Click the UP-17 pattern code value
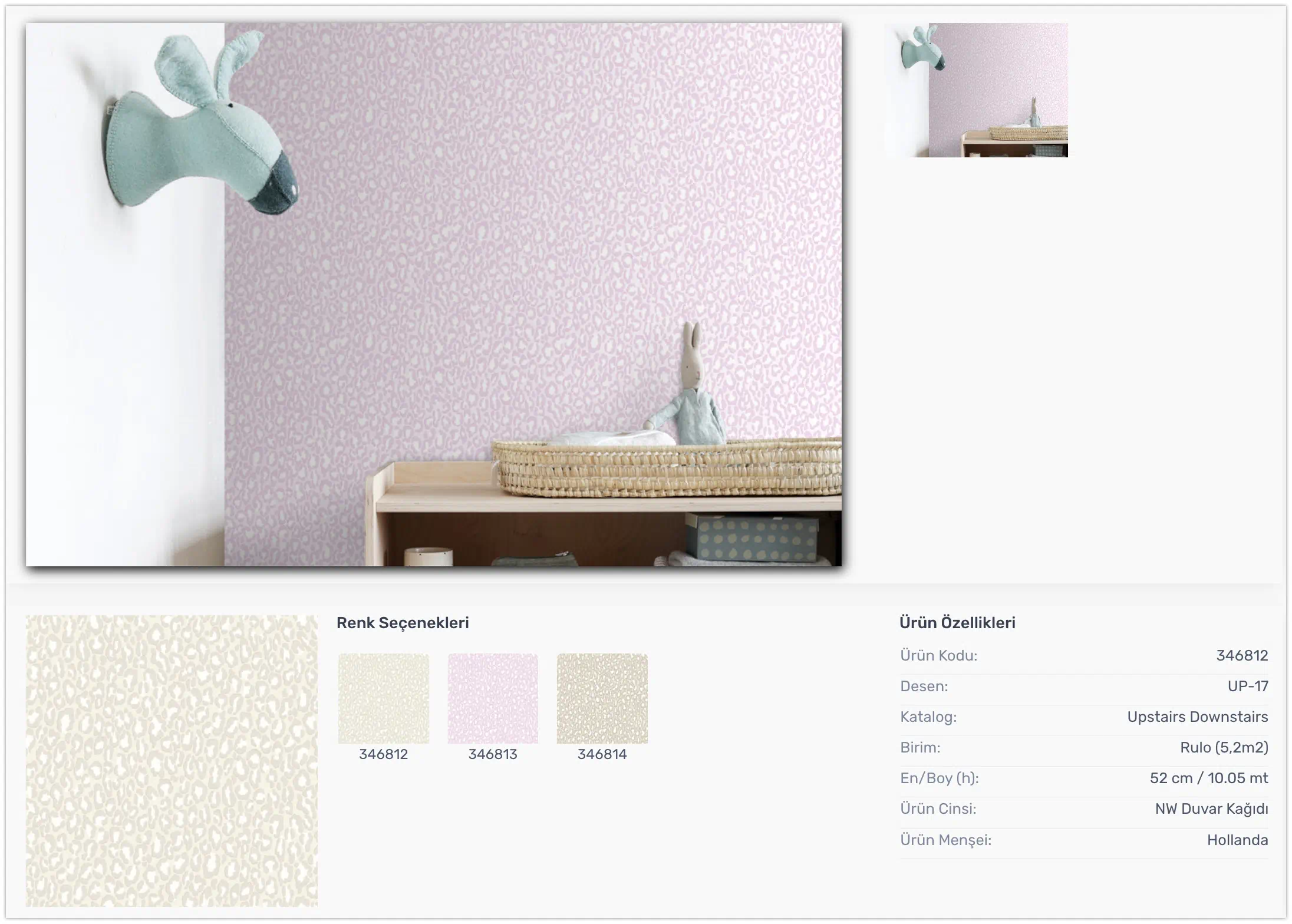Image resolution: width=1292 pixels, height=924 pixels. 1248,686
